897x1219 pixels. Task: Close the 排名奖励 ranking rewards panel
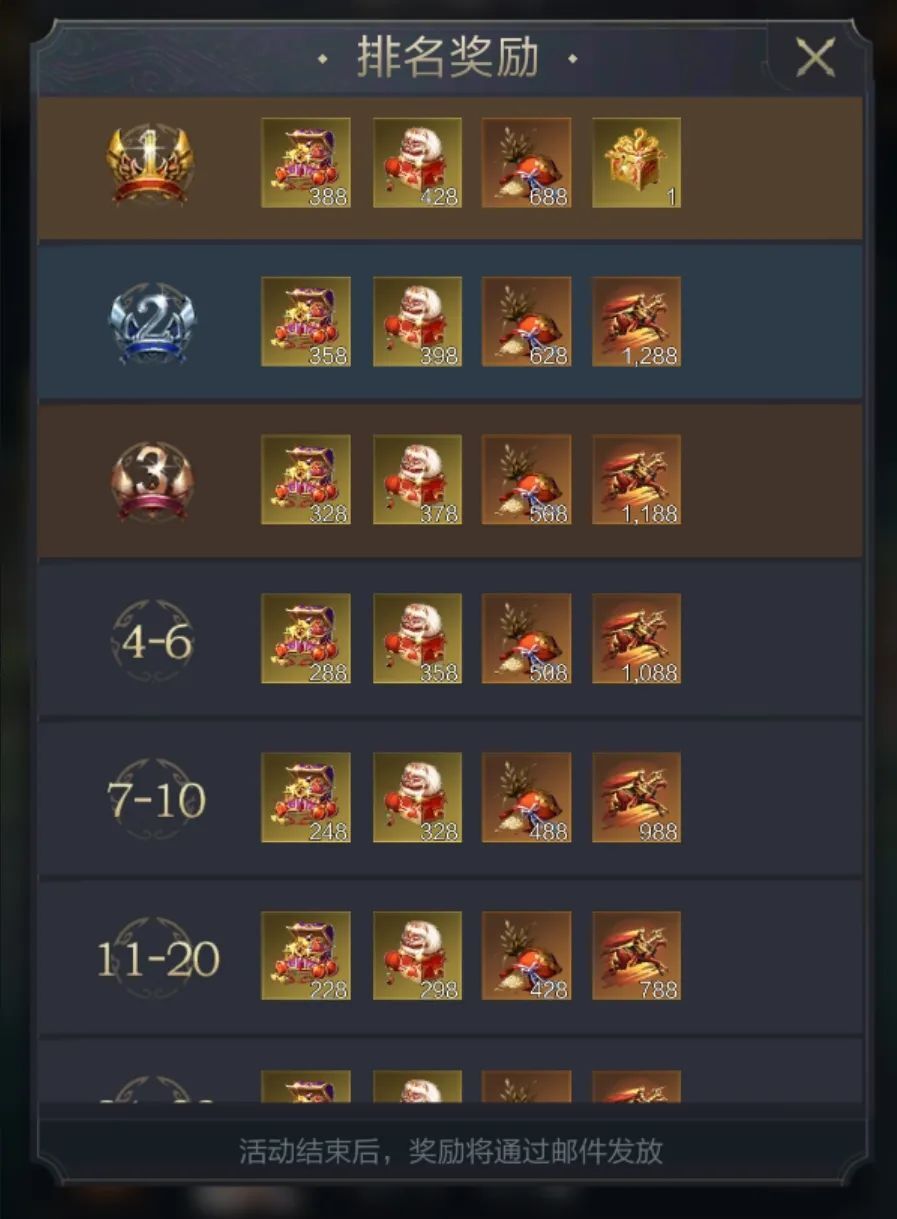(815, 58)
